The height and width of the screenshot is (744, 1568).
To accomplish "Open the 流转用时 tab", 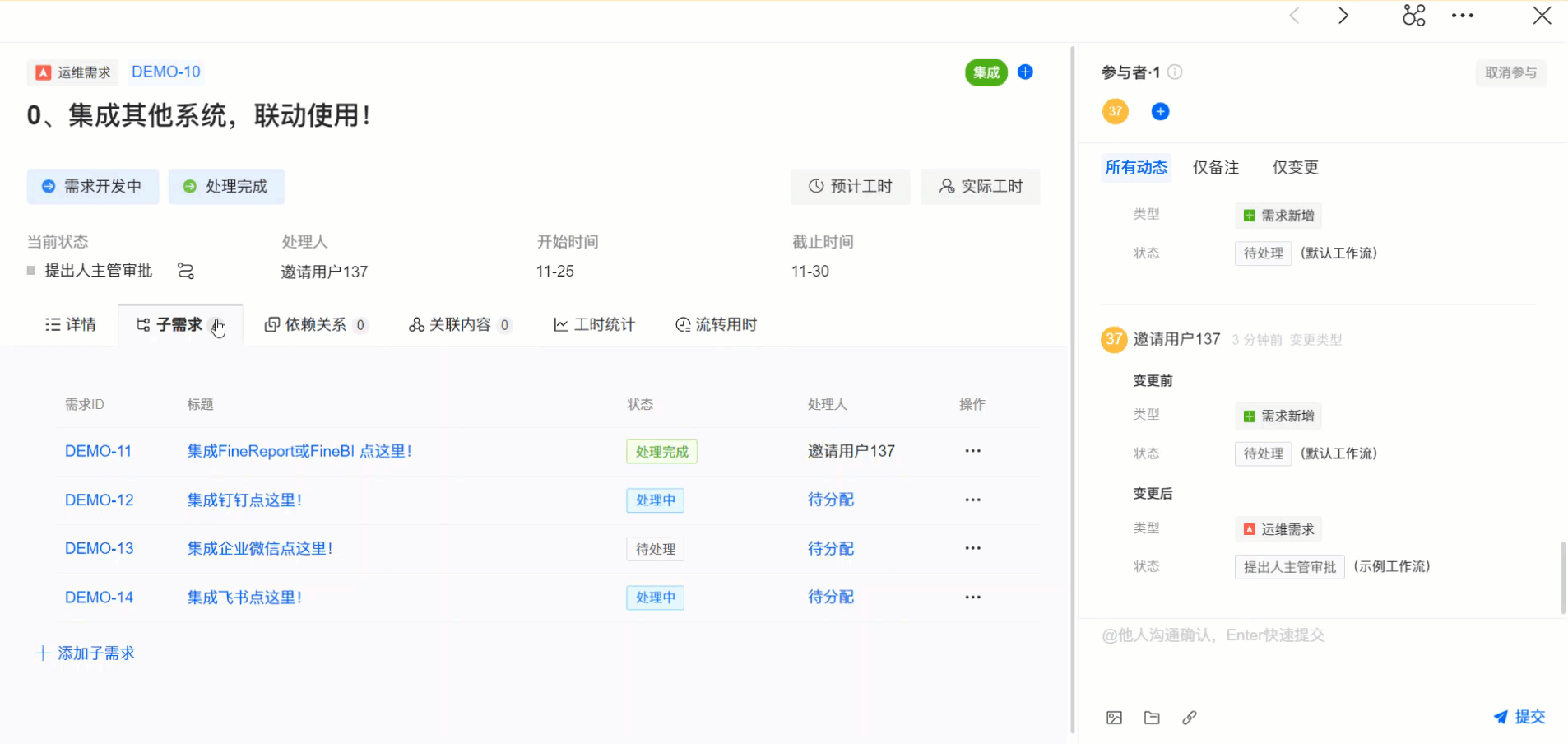I will [716, 325].
